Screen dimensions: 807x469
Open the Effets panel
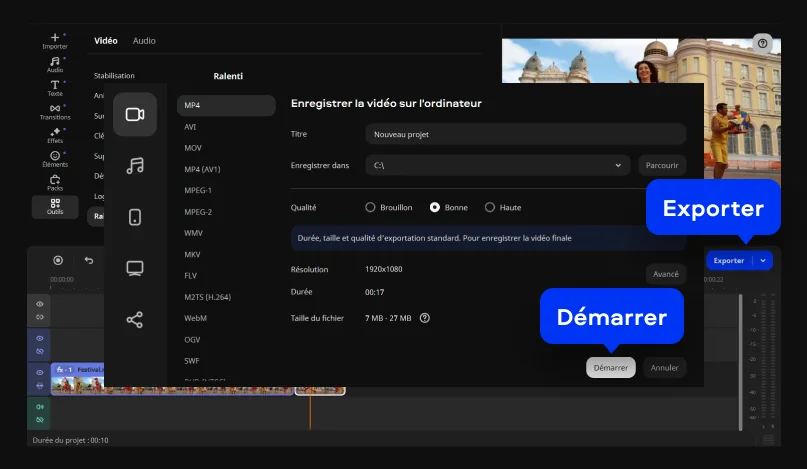(x=55, y=135)
